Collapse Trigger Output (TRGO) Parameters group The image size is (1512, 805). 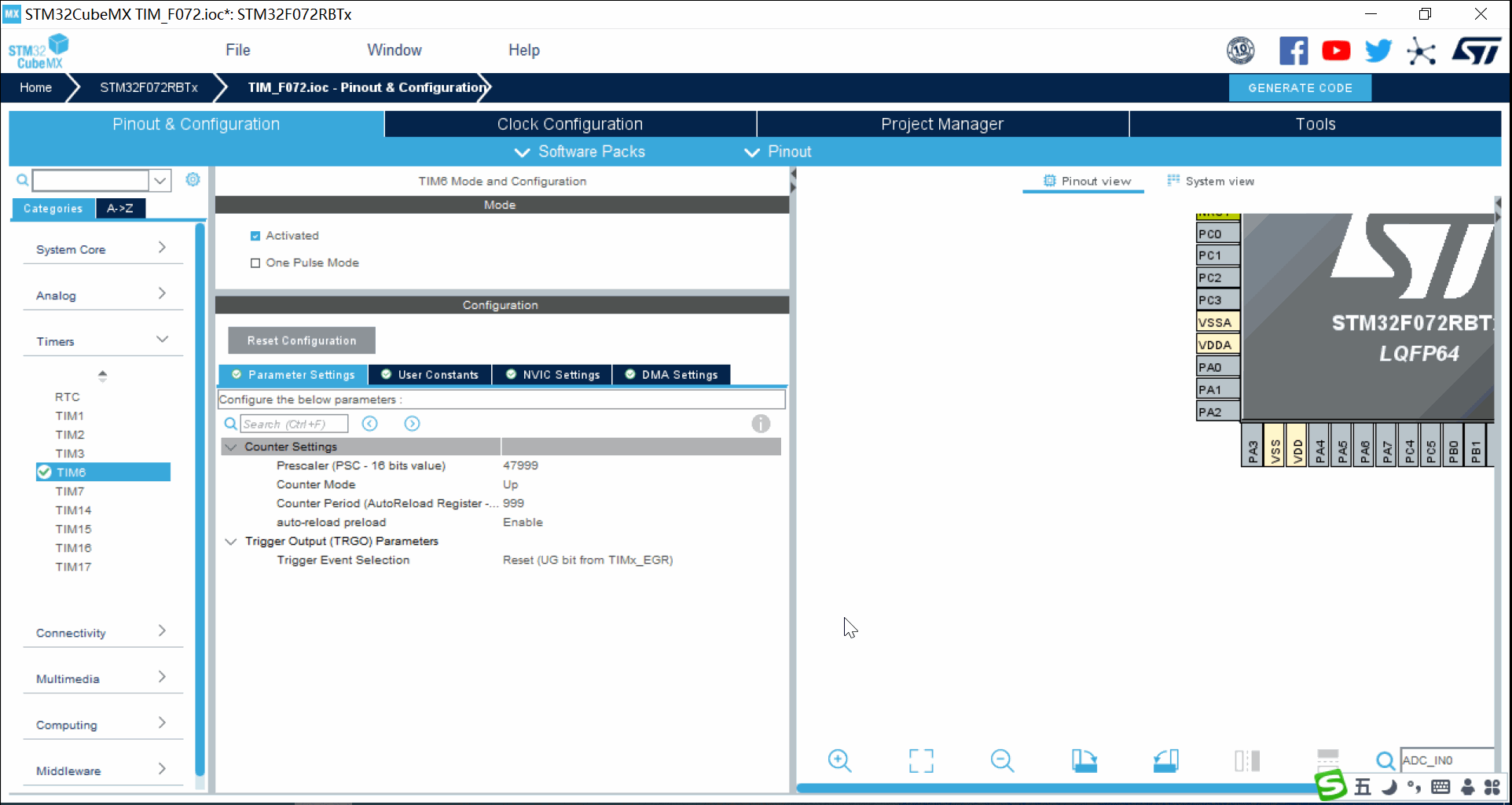click(x=231, y=542)
